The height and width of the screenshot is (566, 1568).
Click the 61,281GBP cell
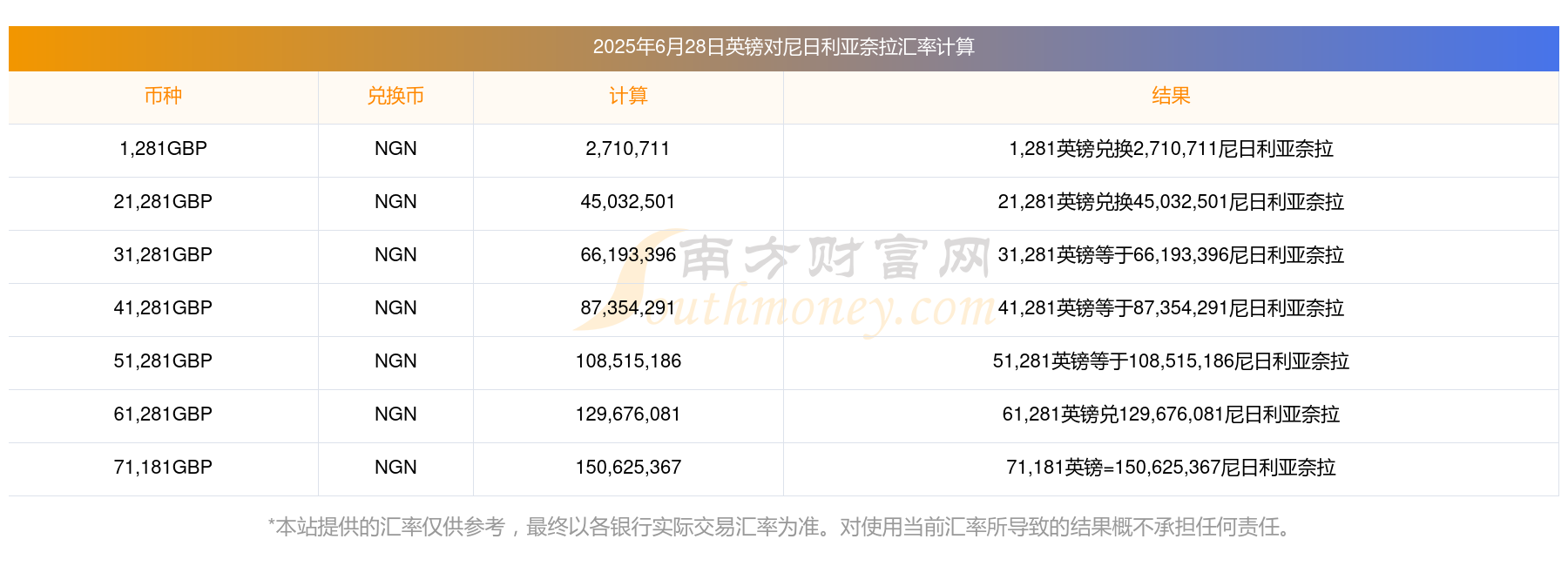pos(163,414)
